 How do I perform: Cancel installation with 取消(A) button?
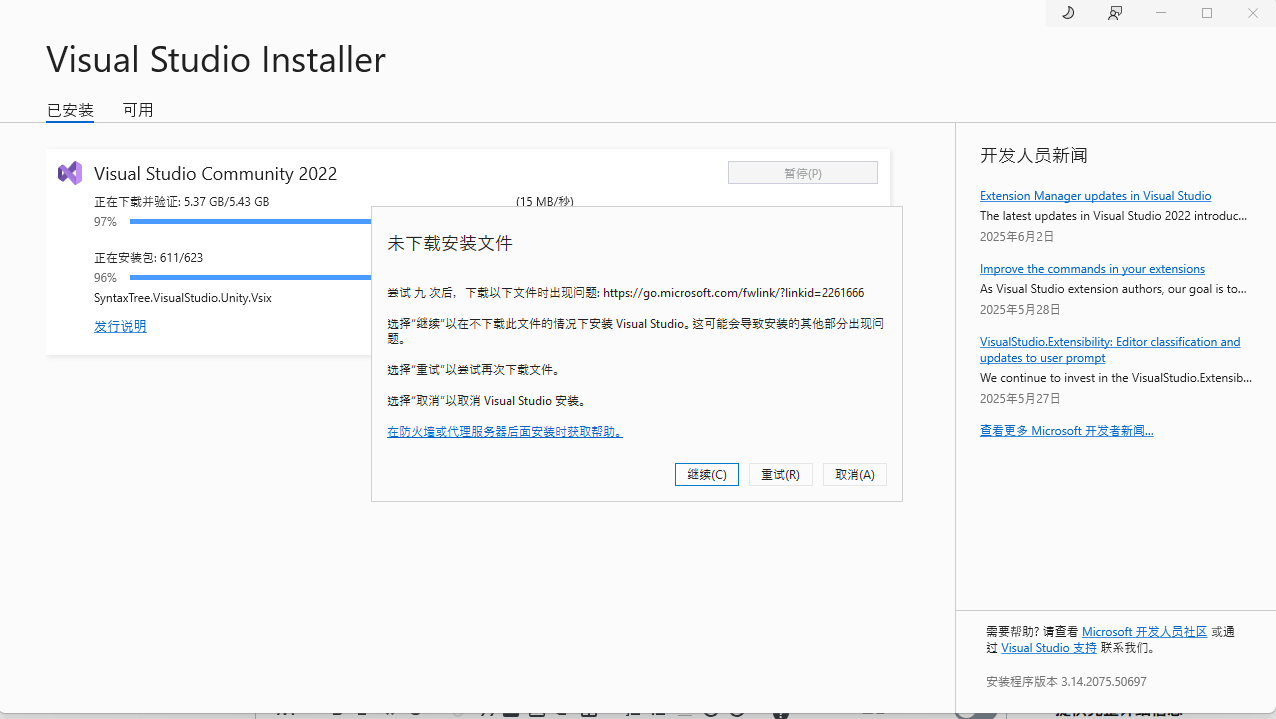coord(855,475)
